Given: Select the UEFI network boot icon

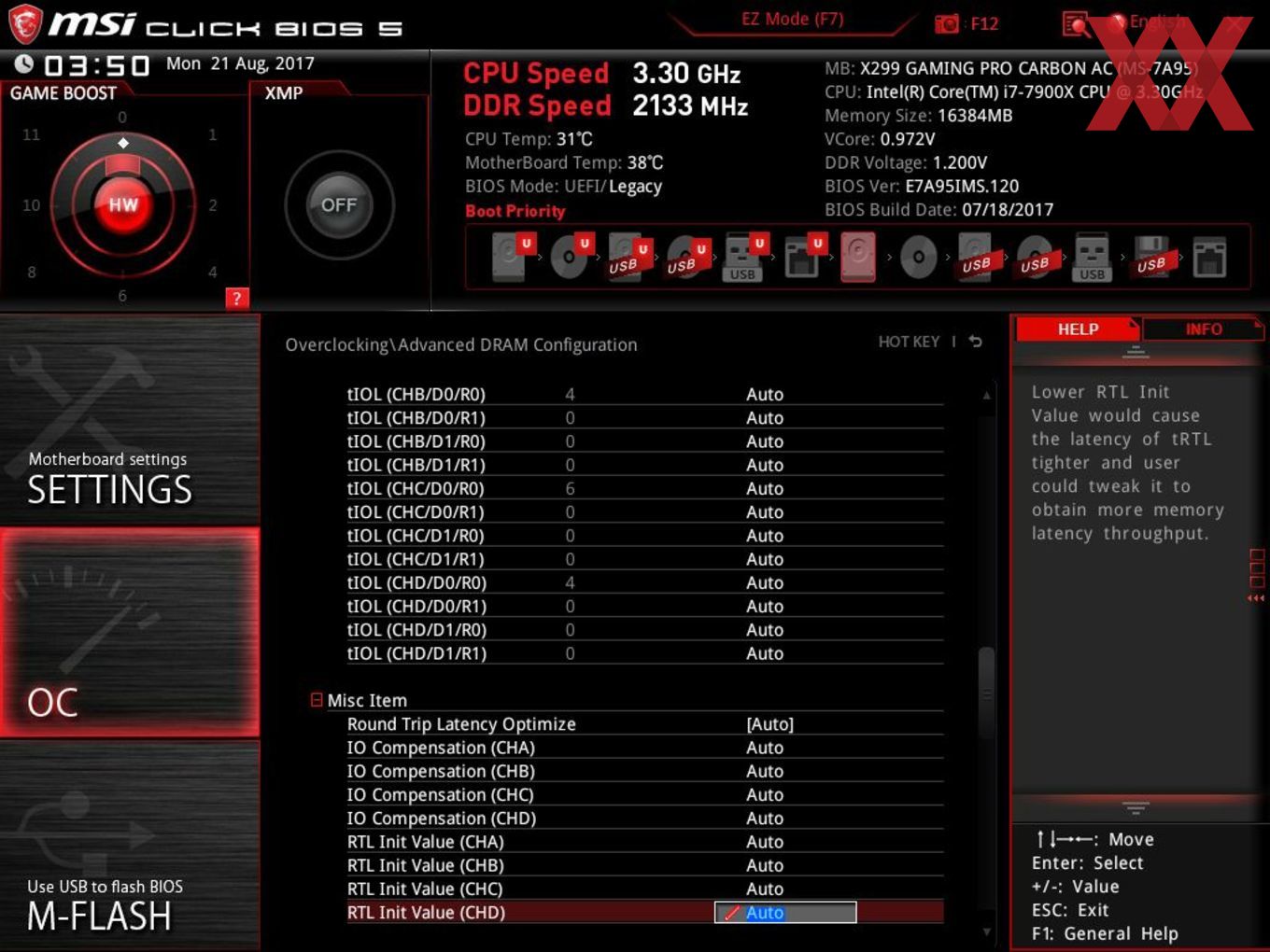Looking at the screenshot, I should click(802, 257).
